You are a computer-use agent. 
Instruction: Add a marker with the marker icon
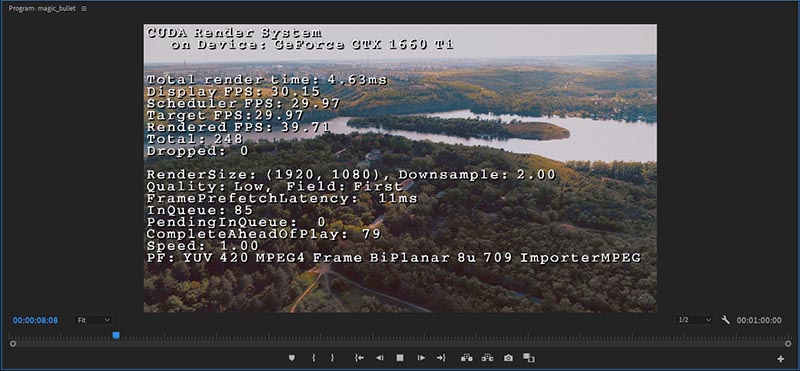pos(291,358)
